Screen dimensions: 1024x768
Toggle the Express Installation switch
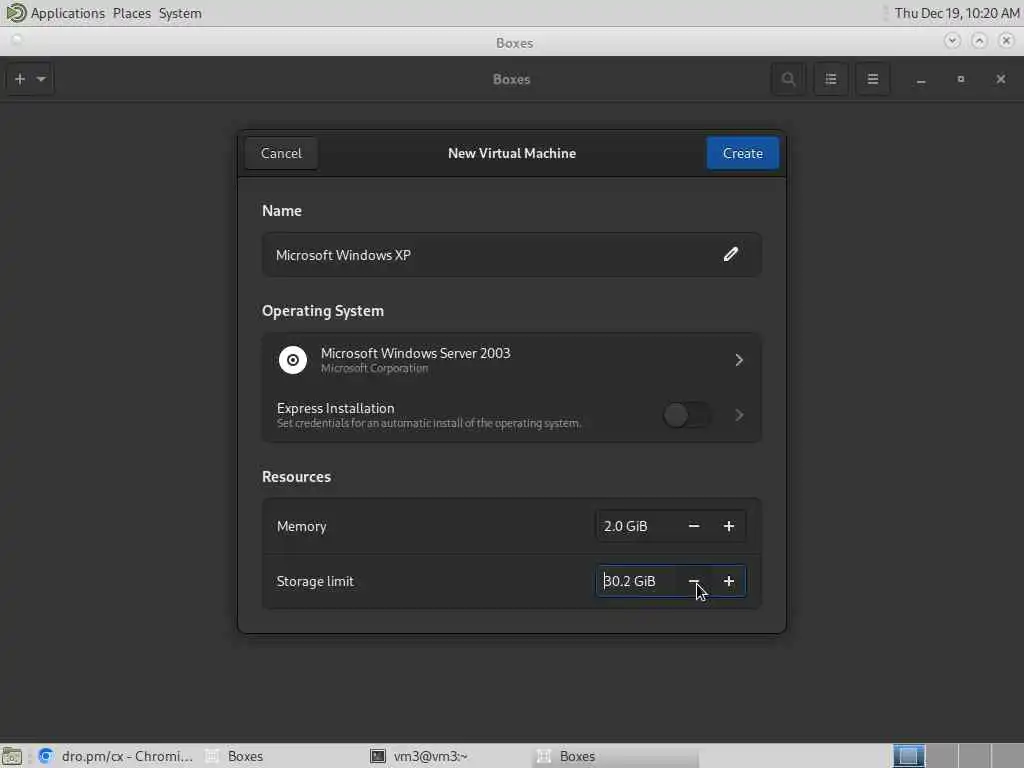click(686, 415)
